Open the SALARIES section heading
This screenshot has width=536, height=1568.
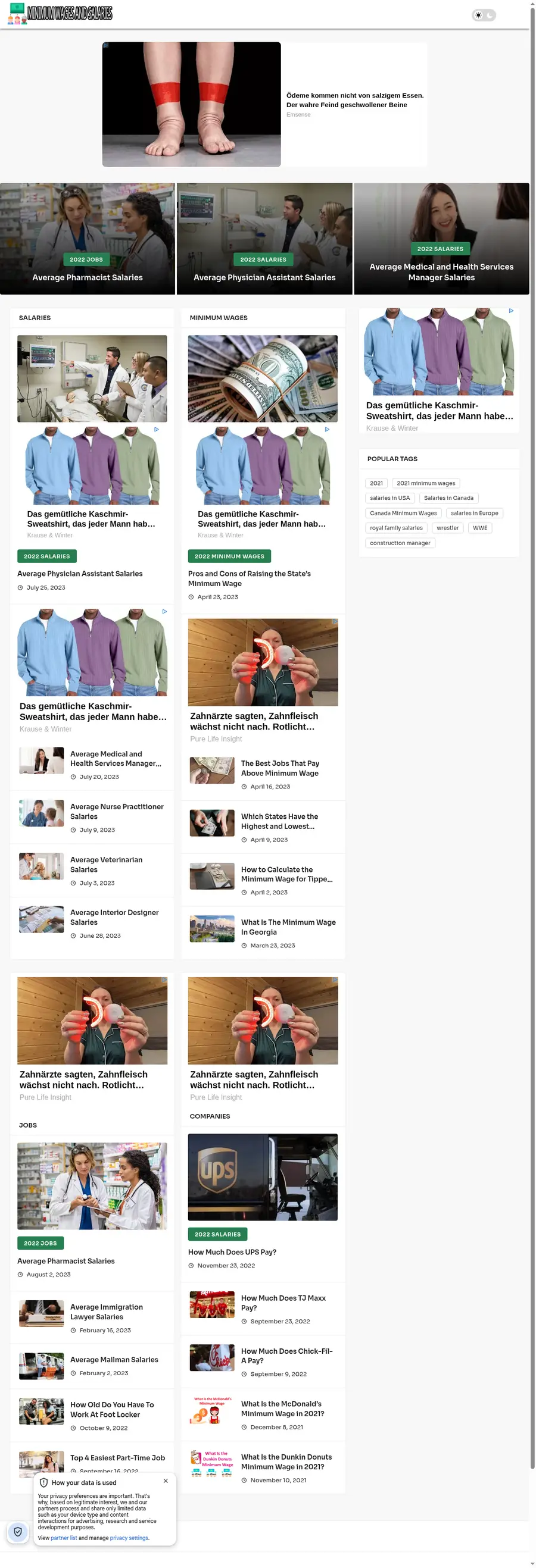click(x=35, y=318)
